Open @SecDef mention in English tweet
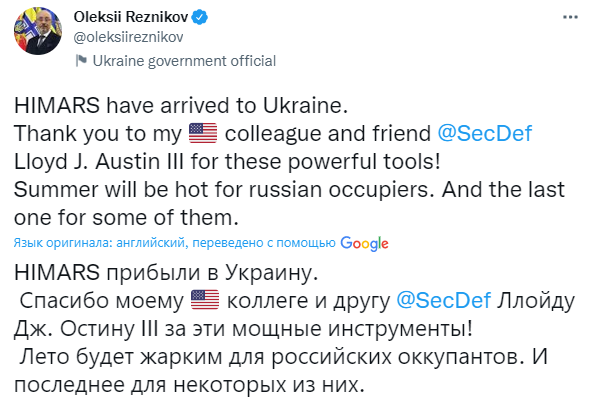The width and height of the screenshot is (596, 408). coord(485,134)
